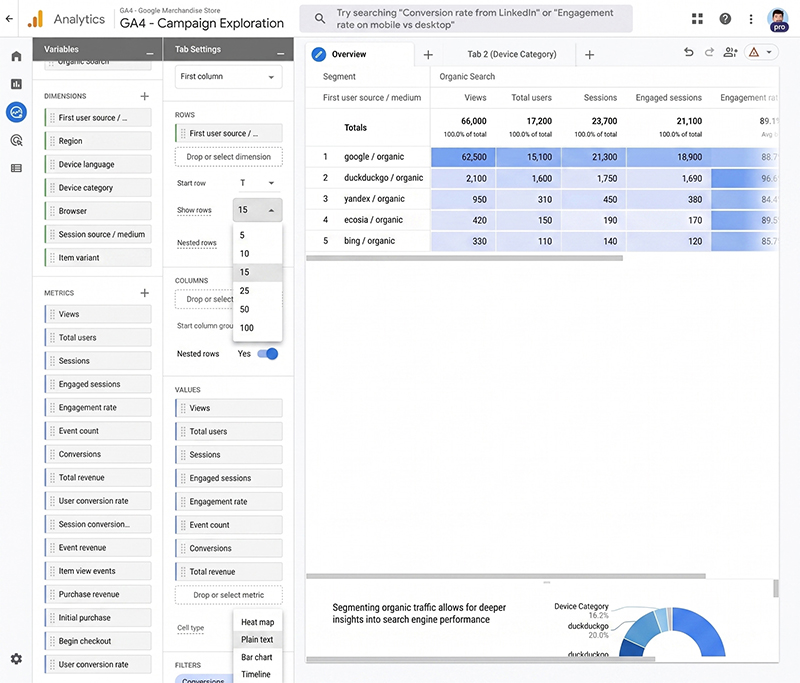800x683 pixels.
Task: Click the Undo arrow icon
Action: point(689,50)
